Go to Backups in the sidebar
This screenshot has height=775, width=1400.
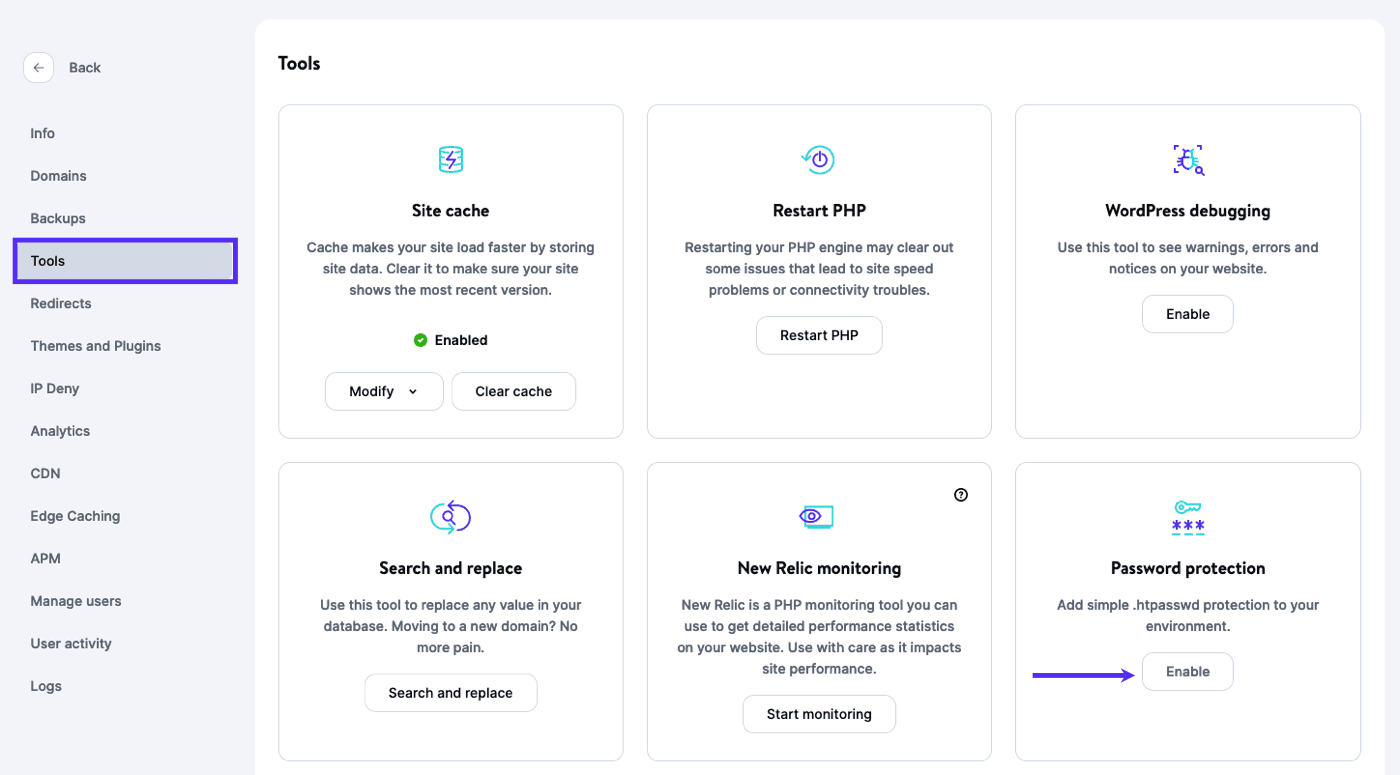pos(58,218)
